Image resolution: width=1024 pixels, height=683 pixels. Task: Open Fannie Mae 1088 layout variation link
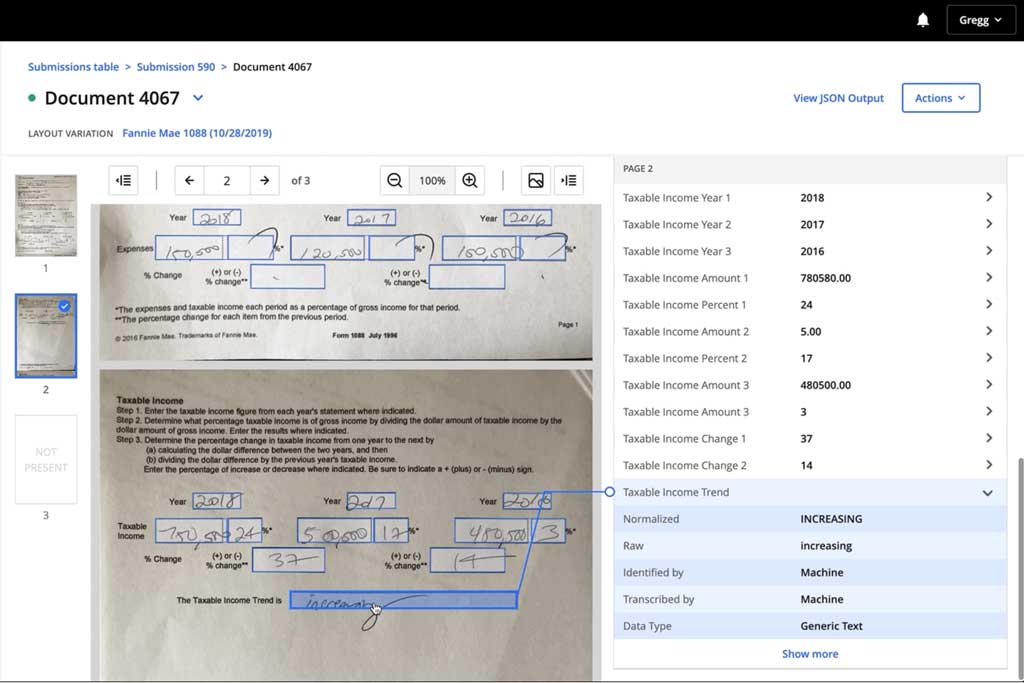[x=197, y=133]
